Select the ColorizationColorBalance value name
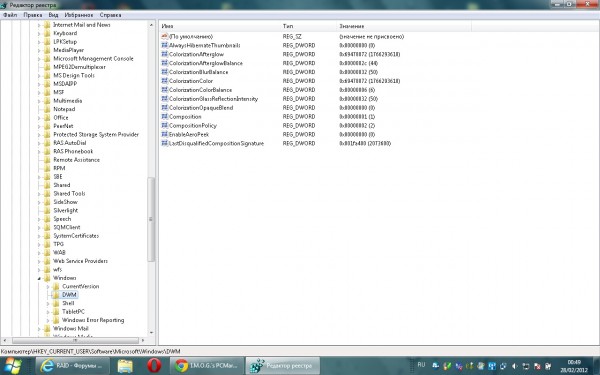600x375 pixels. (201, 90)
